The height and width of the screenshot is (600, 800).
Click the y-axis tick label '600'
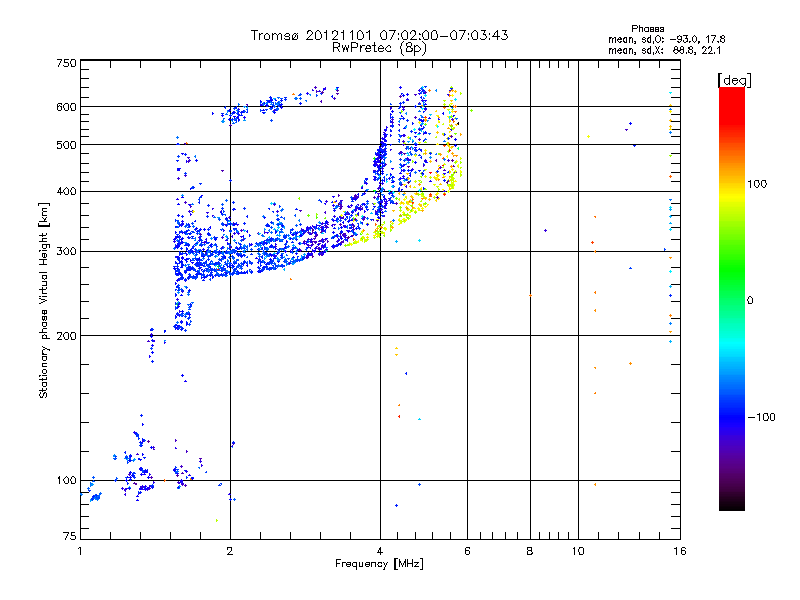(66, 107)
